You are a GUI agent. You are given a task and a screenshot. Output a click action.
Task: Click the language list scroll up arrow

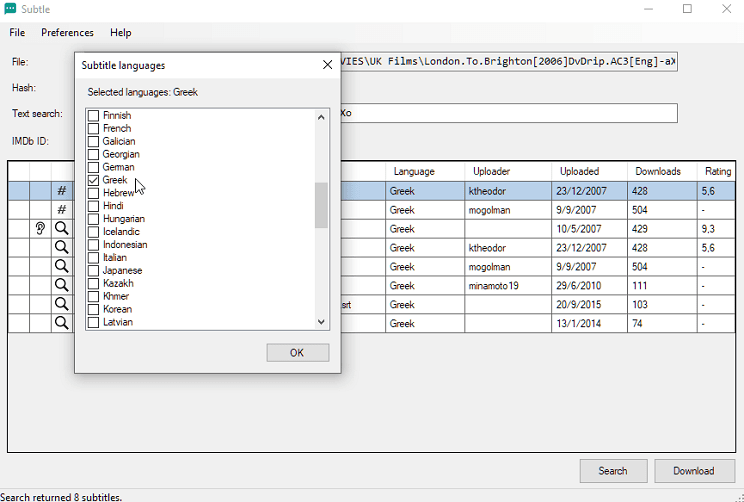coord(321,117)
